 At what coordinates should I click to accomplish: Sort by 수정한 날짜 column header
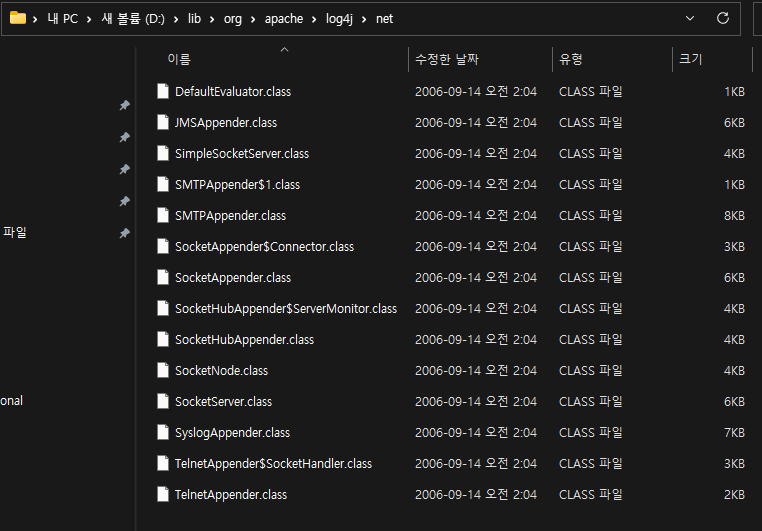pyautogui.click(x=447, y=59)
